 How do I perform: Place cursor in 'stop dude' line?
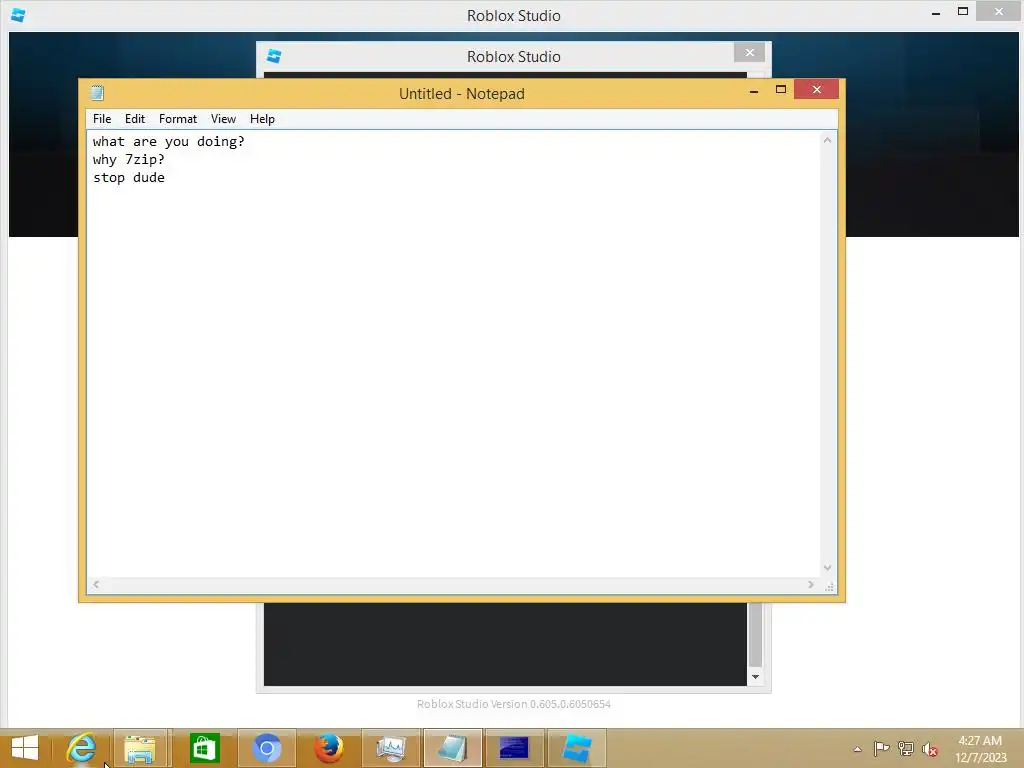point(129,178)
